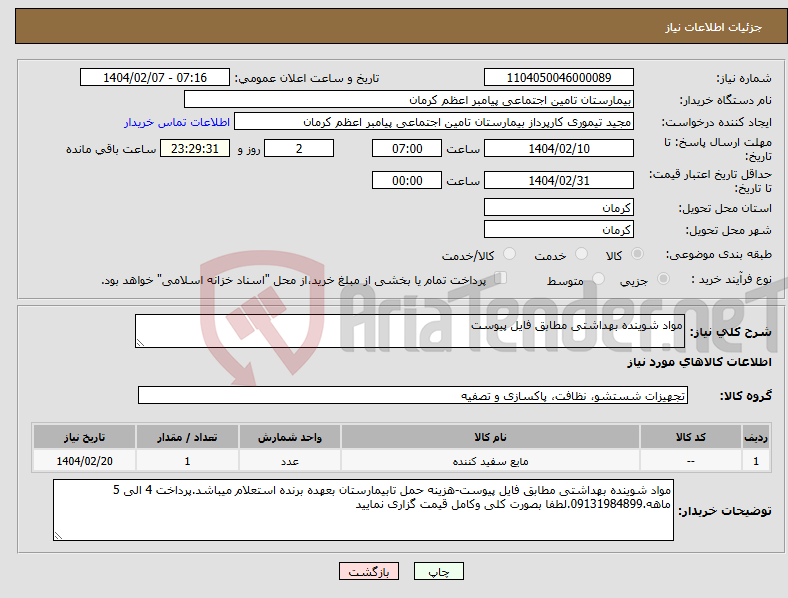Click the announcement date field 1404/02/07 - 07:16
The width and height of the screenshot is (788, 598).
155,77
